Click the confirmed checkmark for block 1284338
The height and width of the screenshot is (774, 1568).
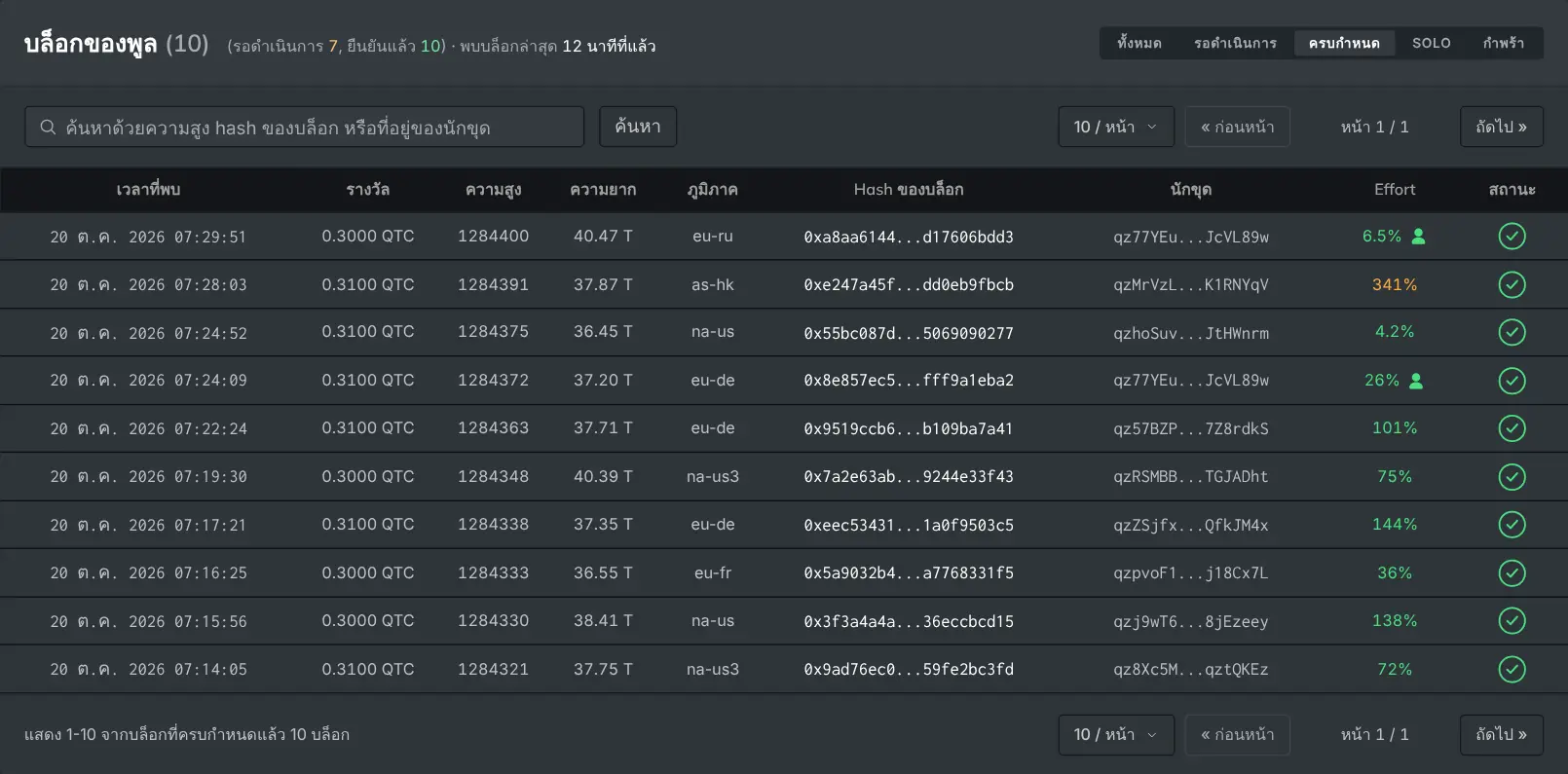tap(1512, 525)
